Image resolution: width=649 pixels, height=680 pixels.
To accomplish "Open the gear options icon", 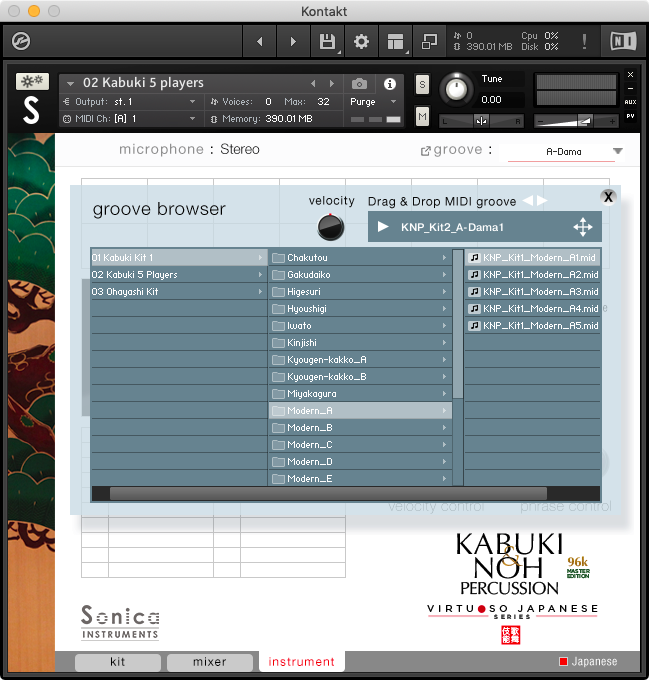I will [361, 42].
